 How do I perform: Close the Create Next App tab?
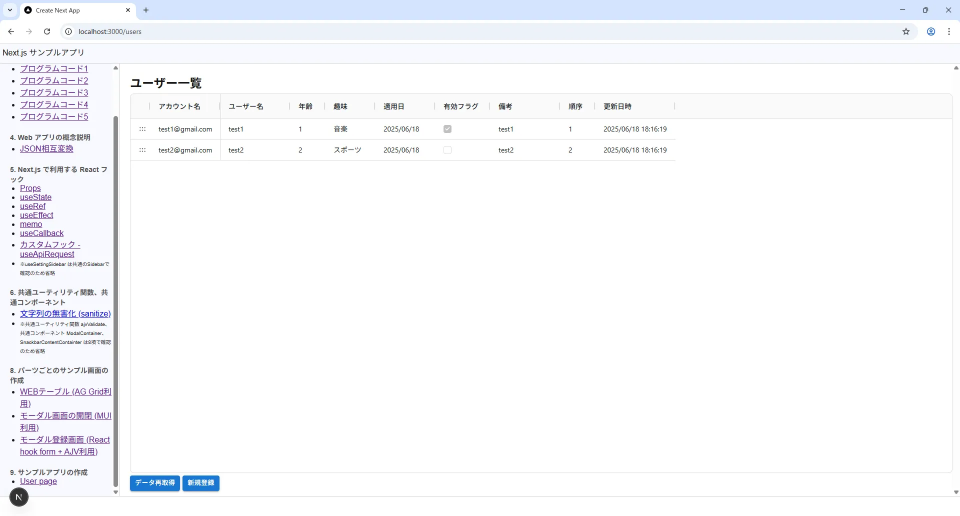point(128,10)
